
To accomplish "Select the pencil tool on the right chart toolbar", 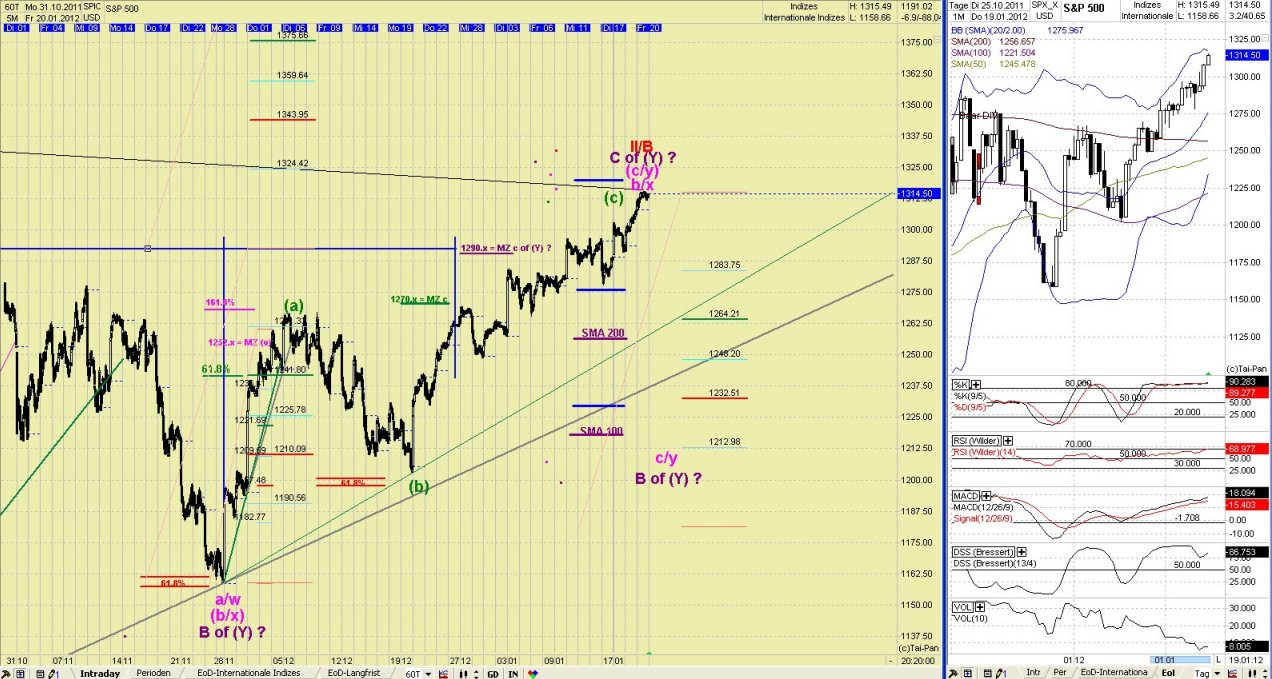I will 999,672.
